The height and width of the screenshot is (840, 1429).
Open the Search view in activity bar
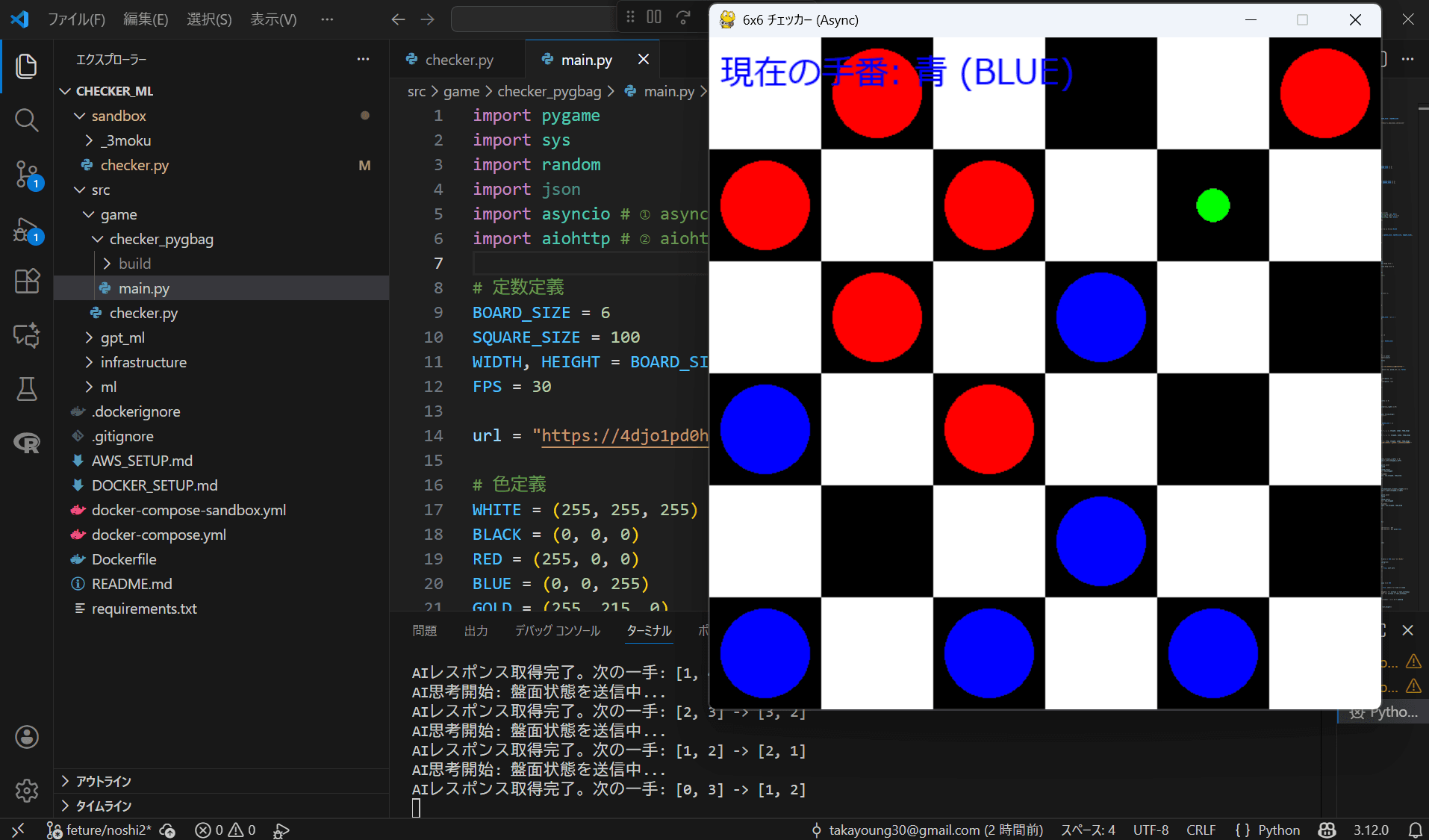26,120
